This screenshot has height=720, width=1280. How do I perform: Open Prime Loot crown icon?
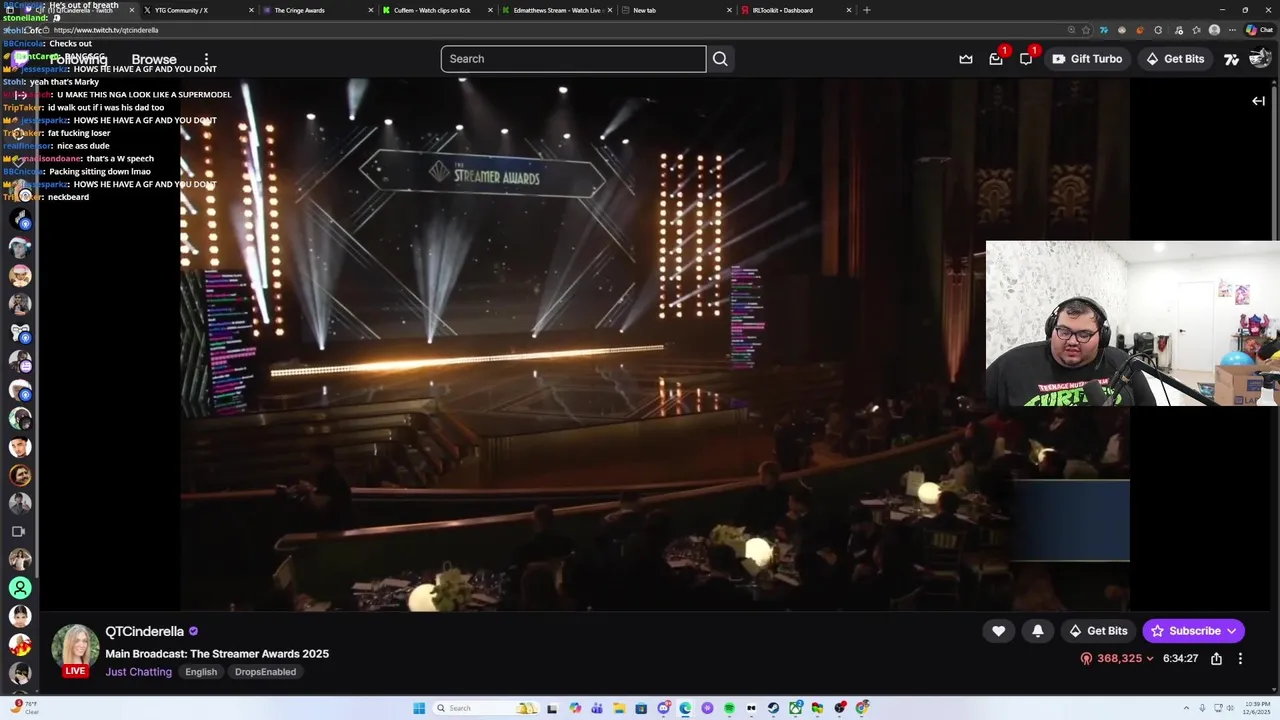tap(966, 59)
